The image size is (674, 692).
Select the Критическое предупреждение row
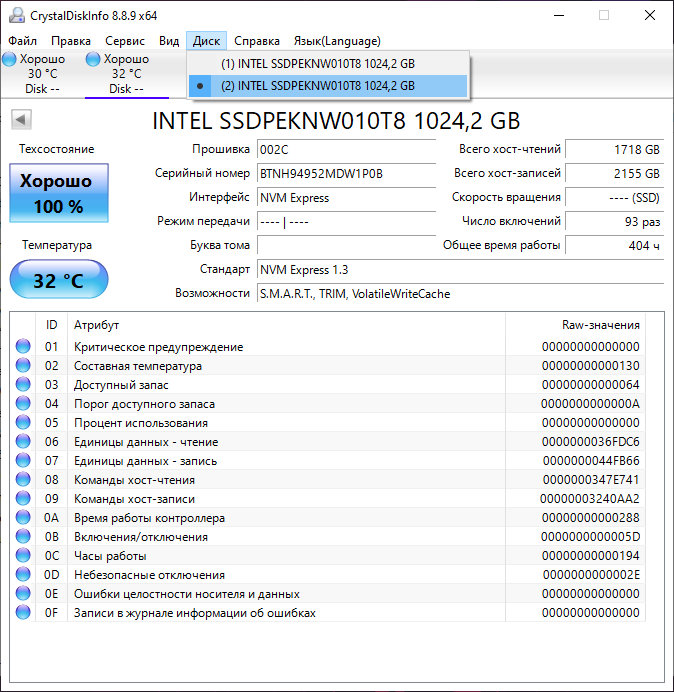pos(328,346)
